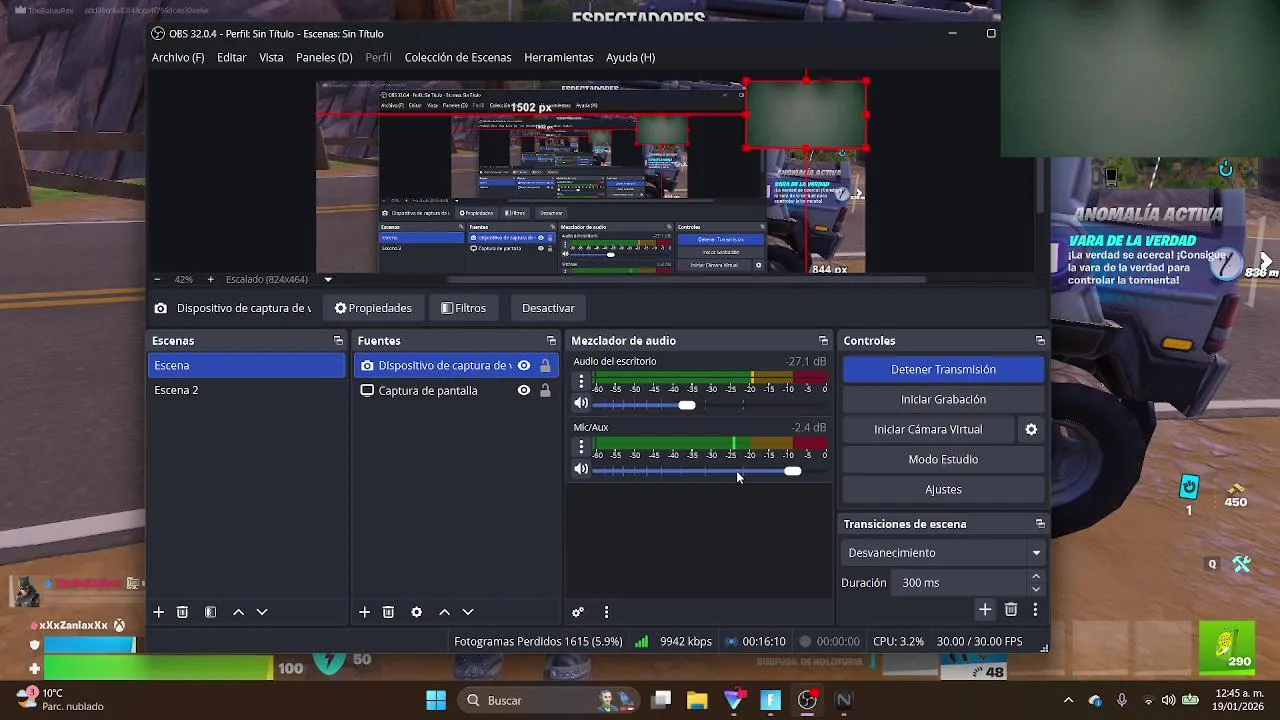Zoom in preview with plus icon
Viewport: 1280px width, 720px height.
point(210,280)
